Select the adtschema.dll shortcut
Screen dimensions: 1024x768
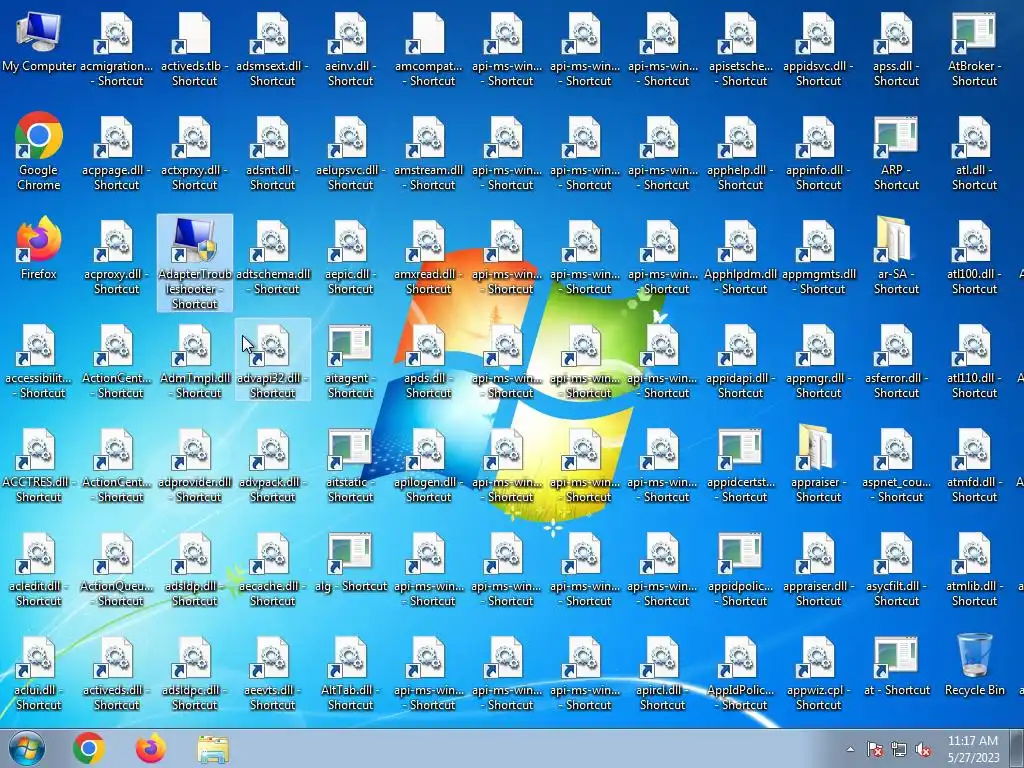click(x=272, y=256)
